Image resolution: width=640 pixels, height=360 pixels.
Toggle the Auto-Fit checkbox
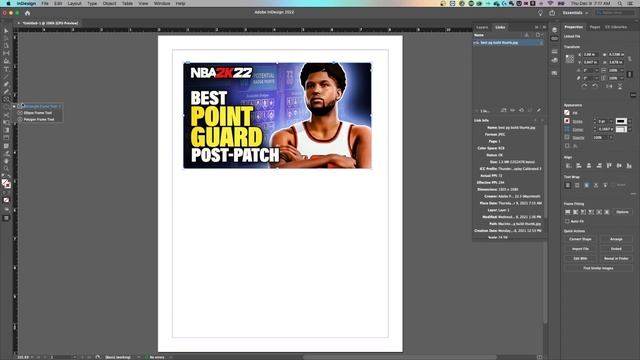pyautogui.click(x=567, y=221)
